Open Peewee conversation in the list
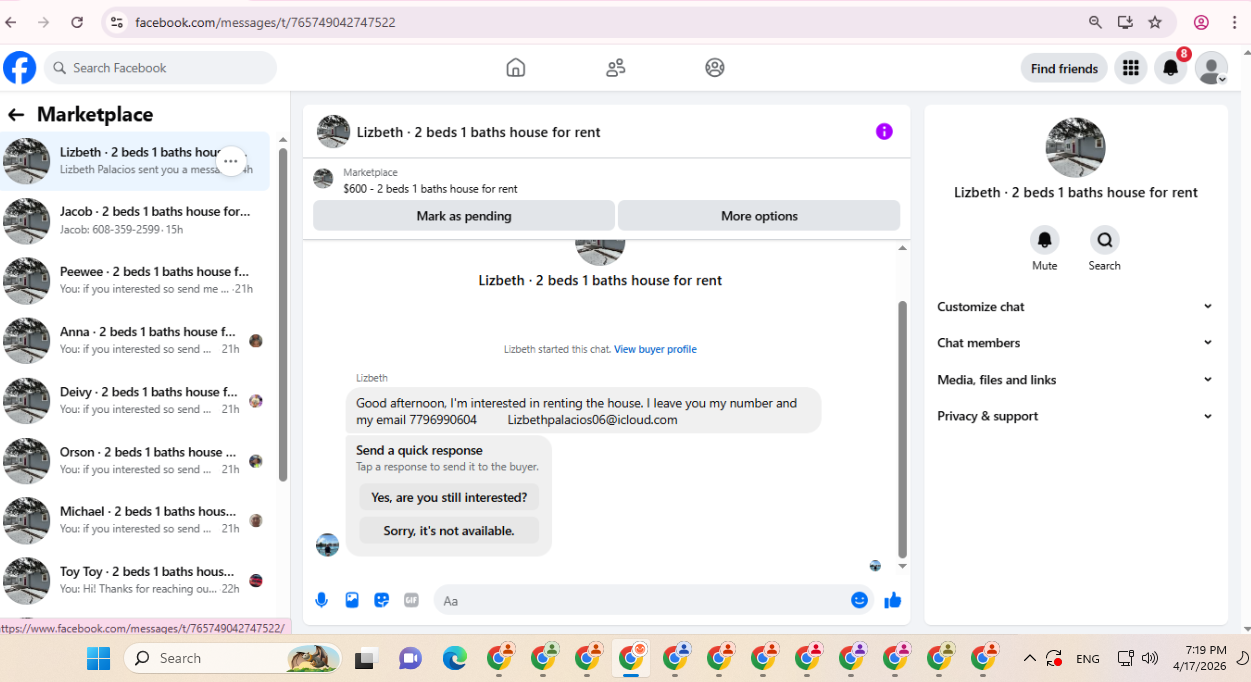Screen dimensions: 1251x682 click(x=135, y=281)
